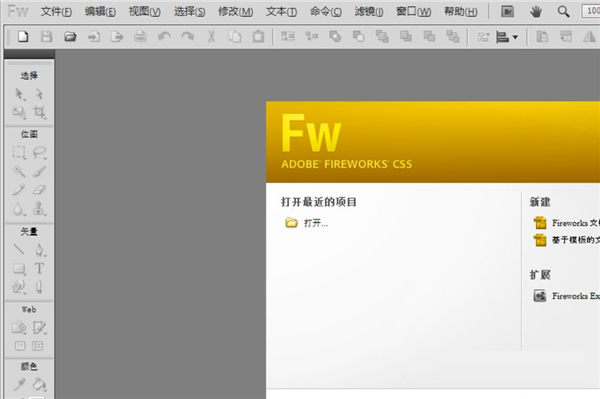Select the Pencil tool

click(19, 190)
